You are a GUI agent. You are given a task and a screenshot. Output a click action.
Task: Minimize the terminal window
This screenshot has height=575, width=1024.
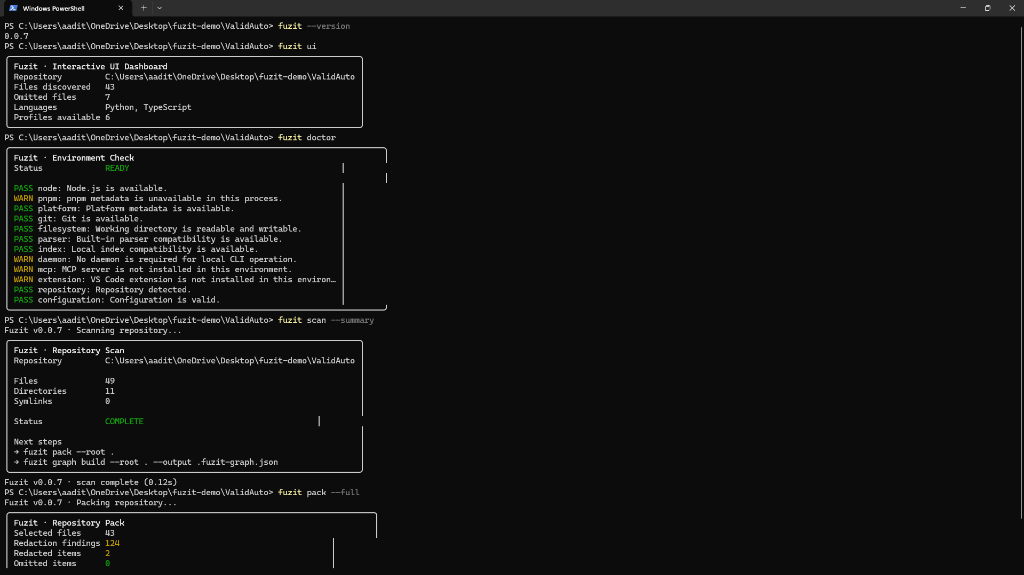pos(963,8)
